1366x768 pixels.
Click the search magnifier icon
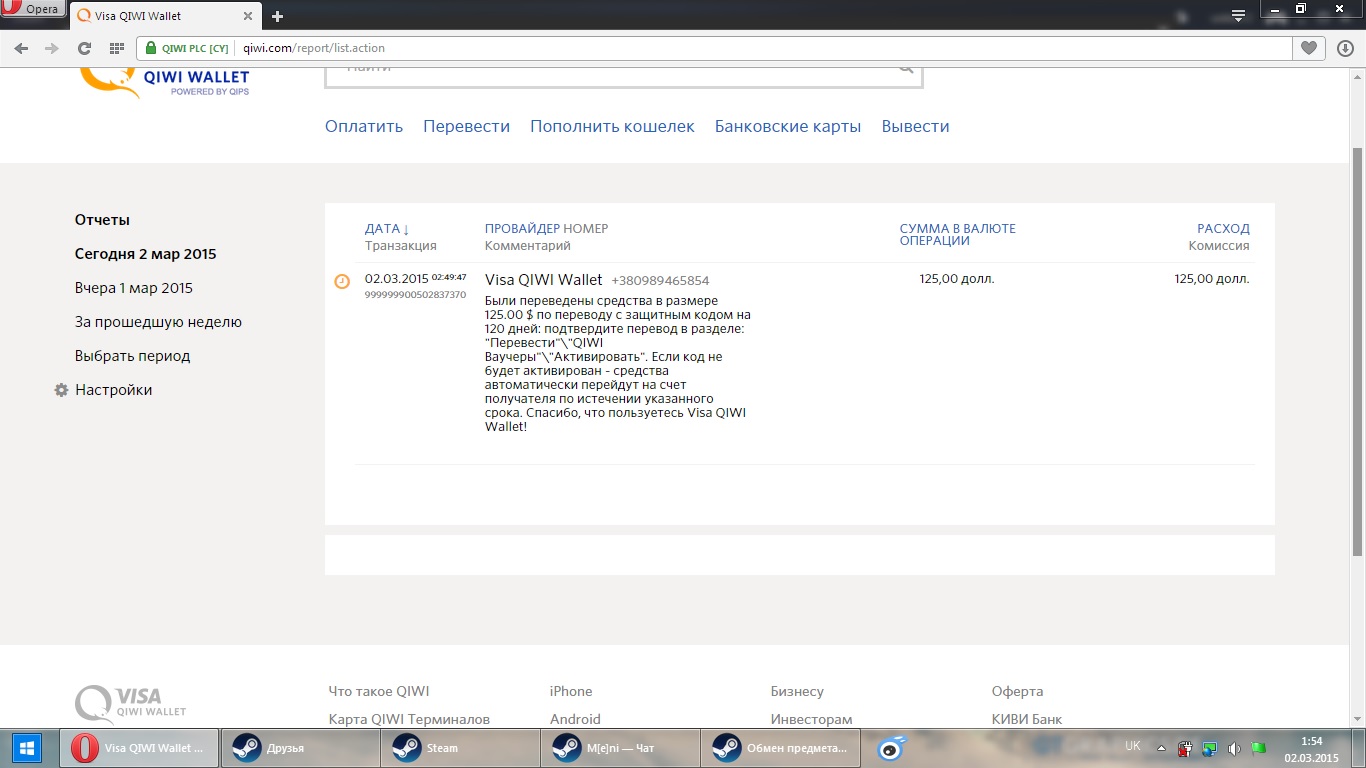point(905,70)
